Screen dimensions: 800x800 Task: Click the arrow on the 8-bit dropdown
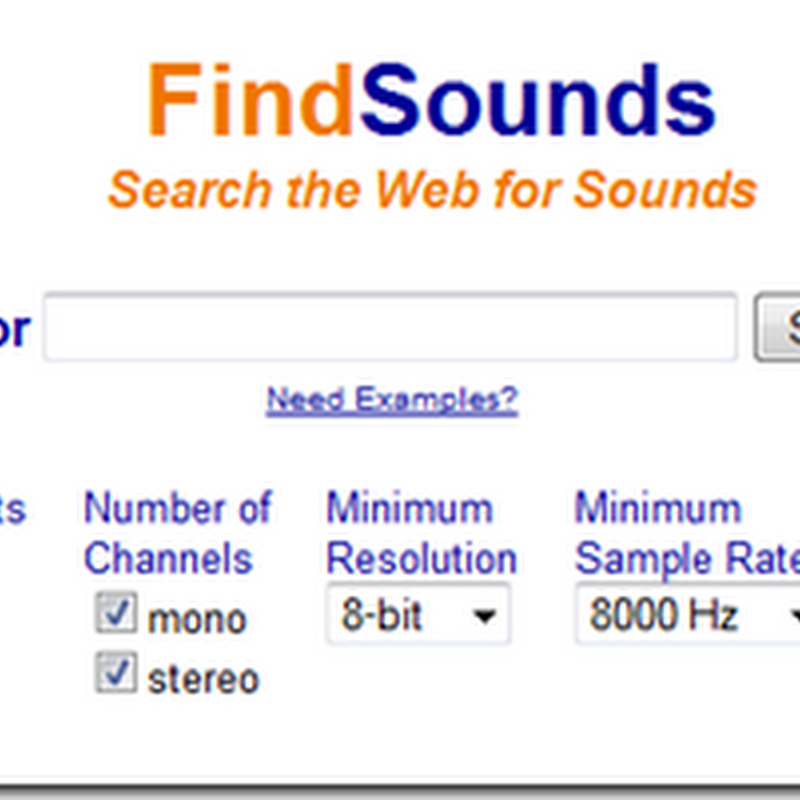click(484, 616)
